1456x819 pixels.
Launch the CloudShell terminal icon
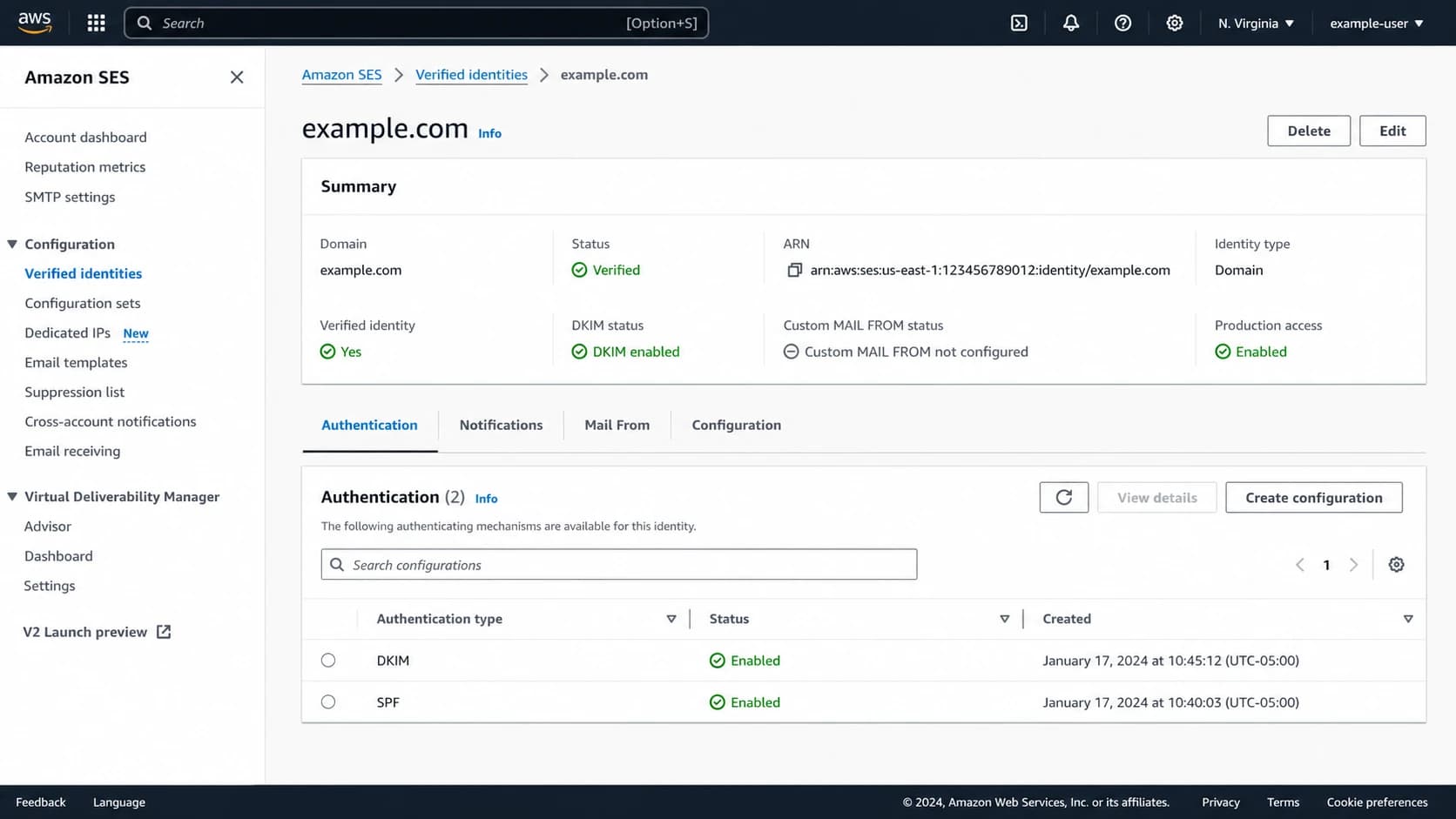(x=1019, y=23)
